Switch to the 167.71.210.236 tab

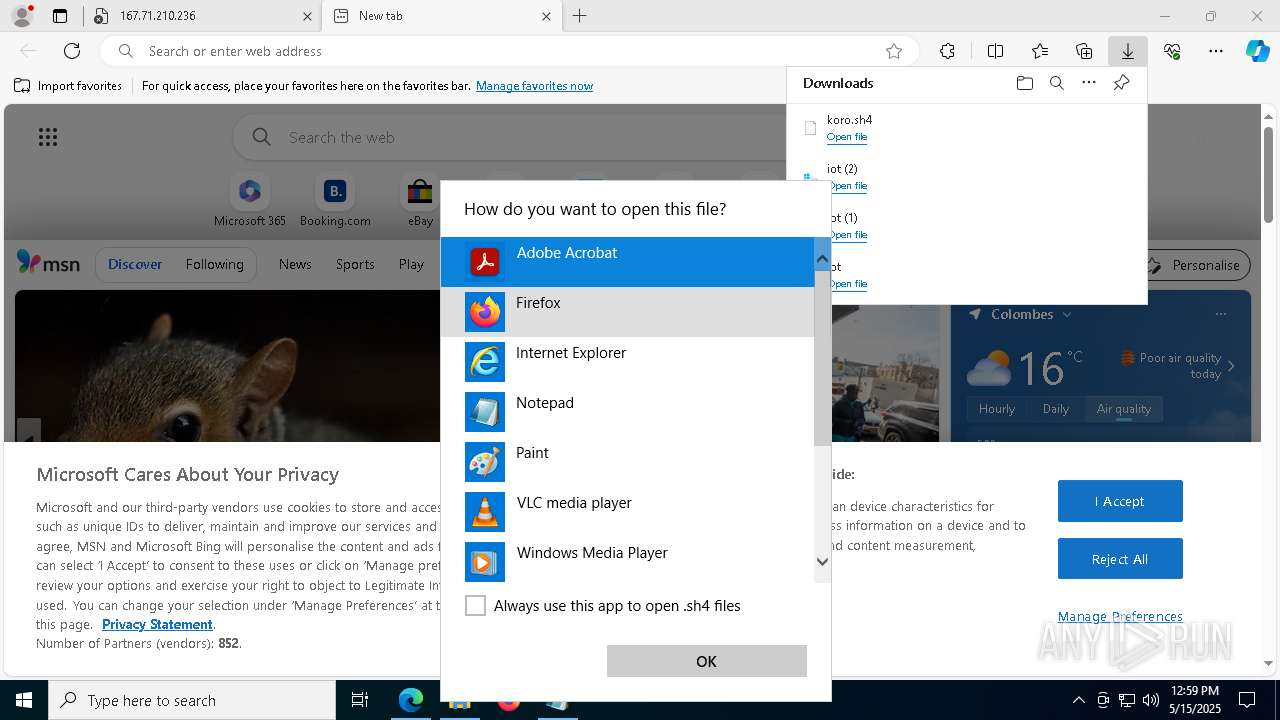tap(202, 16)
